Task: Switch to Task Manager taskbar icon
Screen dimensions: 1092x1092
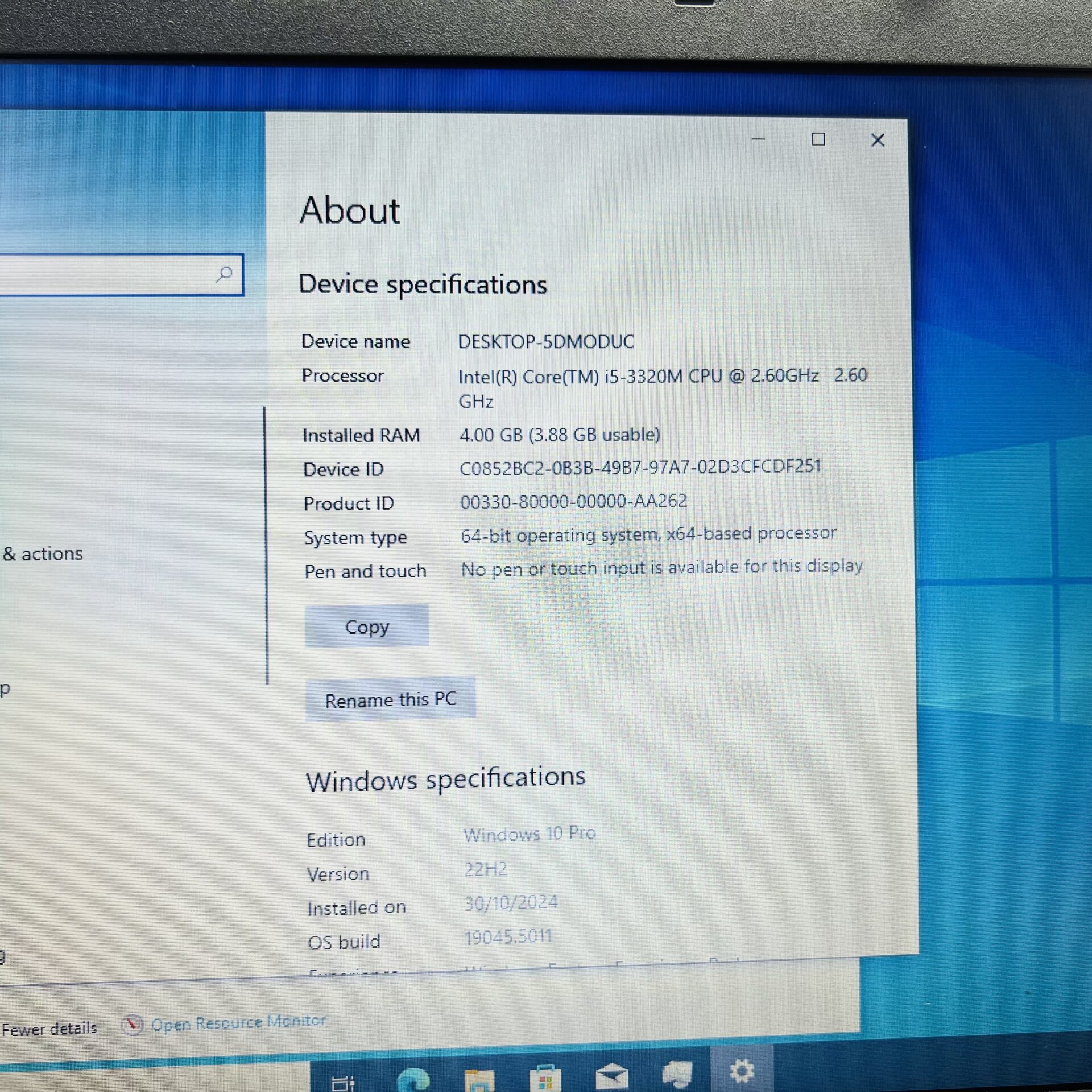Action: click(677, 1074)
